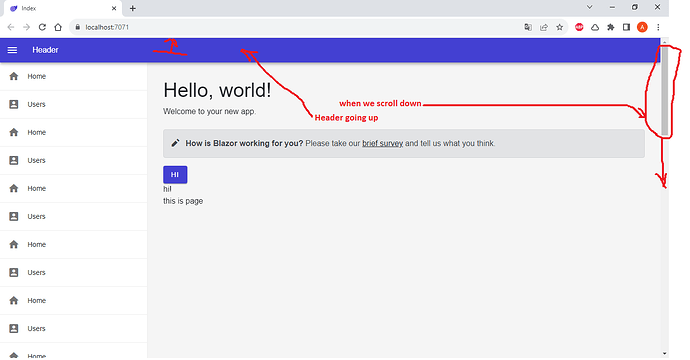Click the first Home icon in sidebar

click(14, 76)
